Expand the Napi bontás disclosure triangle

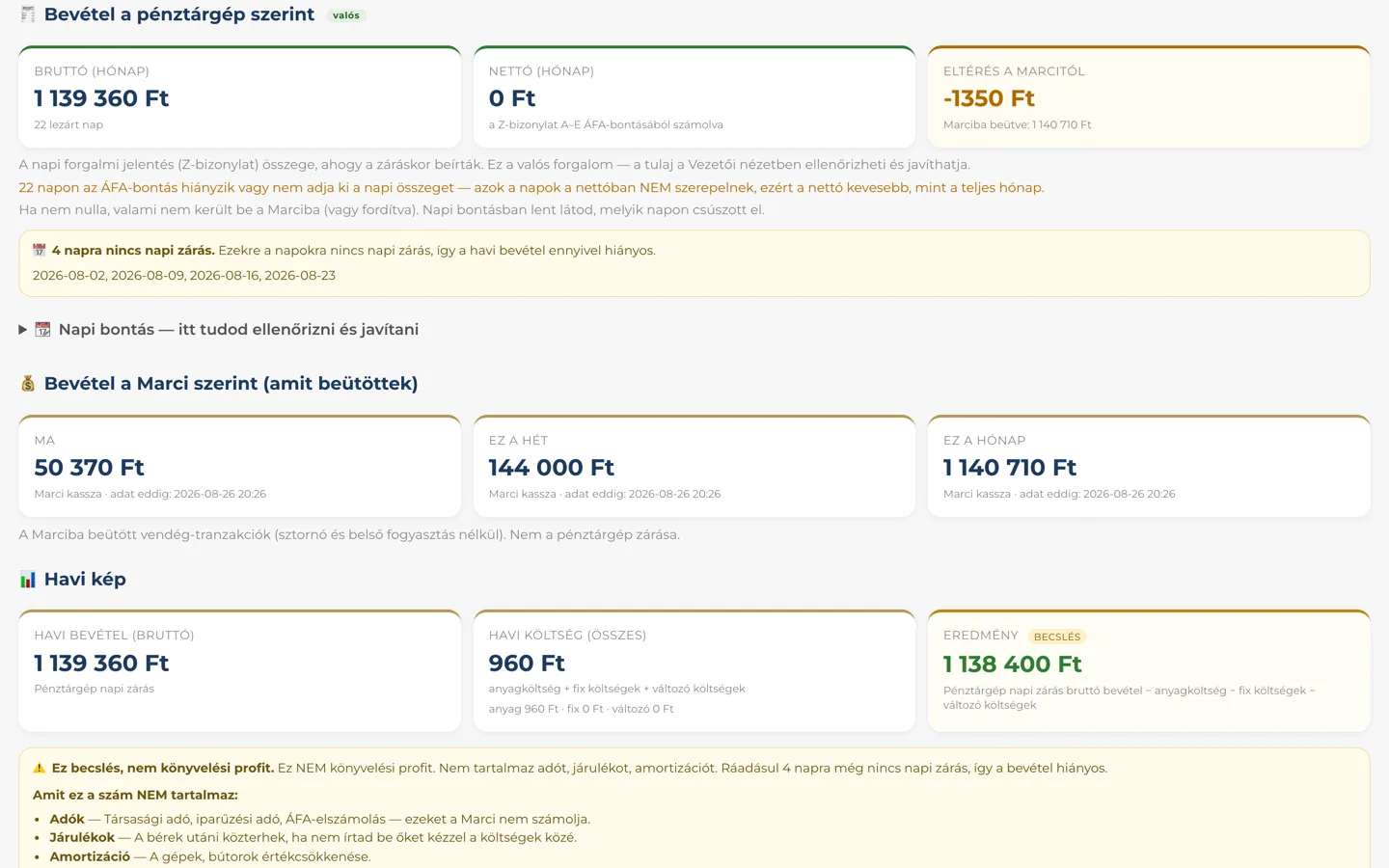coord(23,330)
